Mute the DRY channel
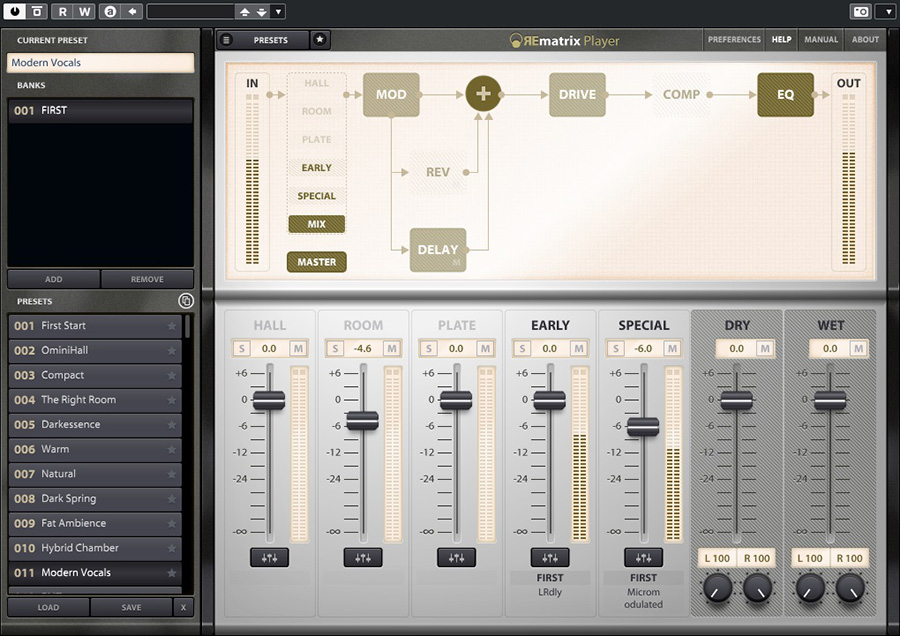900x636 pixels. 764,348
